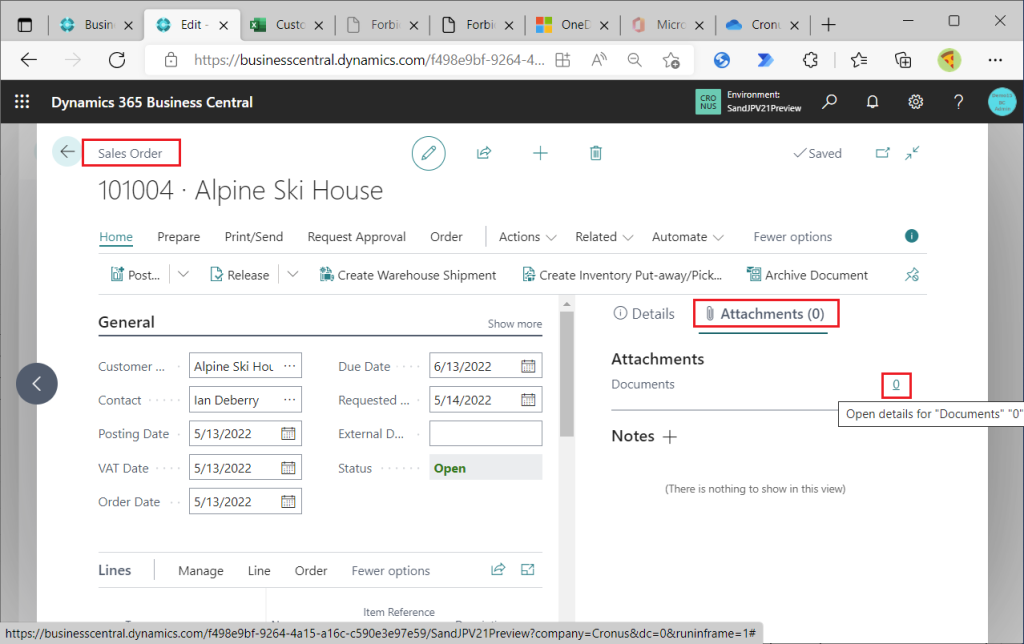Image resolution: width=1024 pixels, height=644 pixels.
Task: Click the External Document No. field
Action: click(485, 433)
